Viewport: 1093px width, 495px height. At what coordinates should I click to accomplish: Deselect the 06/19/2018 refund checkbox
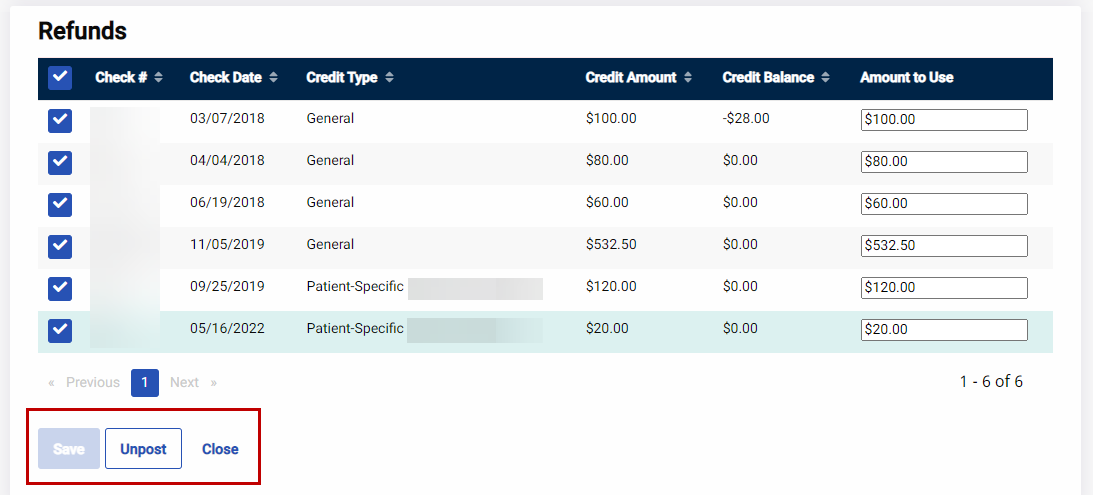tap(60, 204)
